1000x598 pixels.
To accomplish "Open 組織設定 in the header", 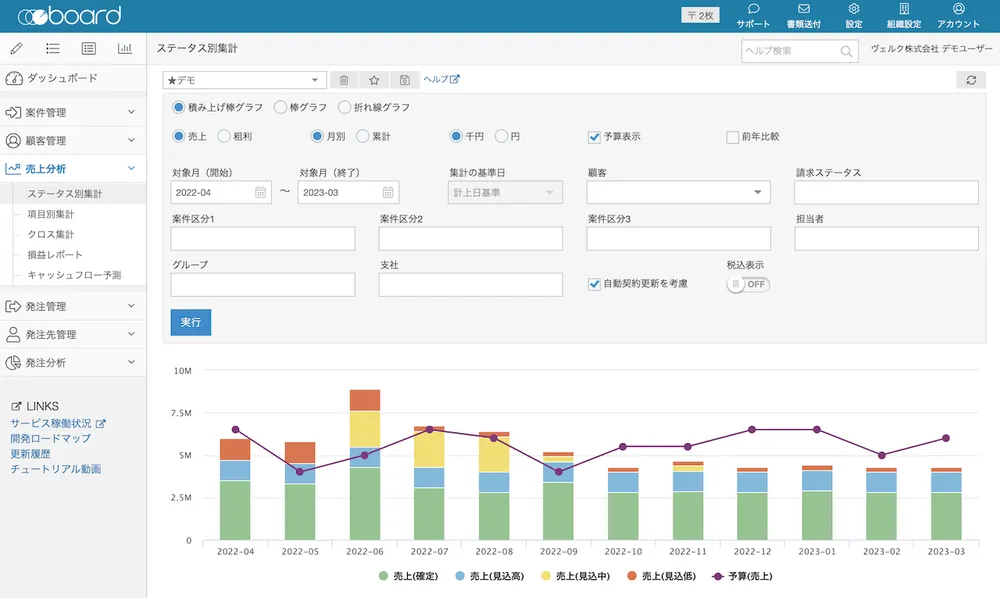I will pos(903,16).
